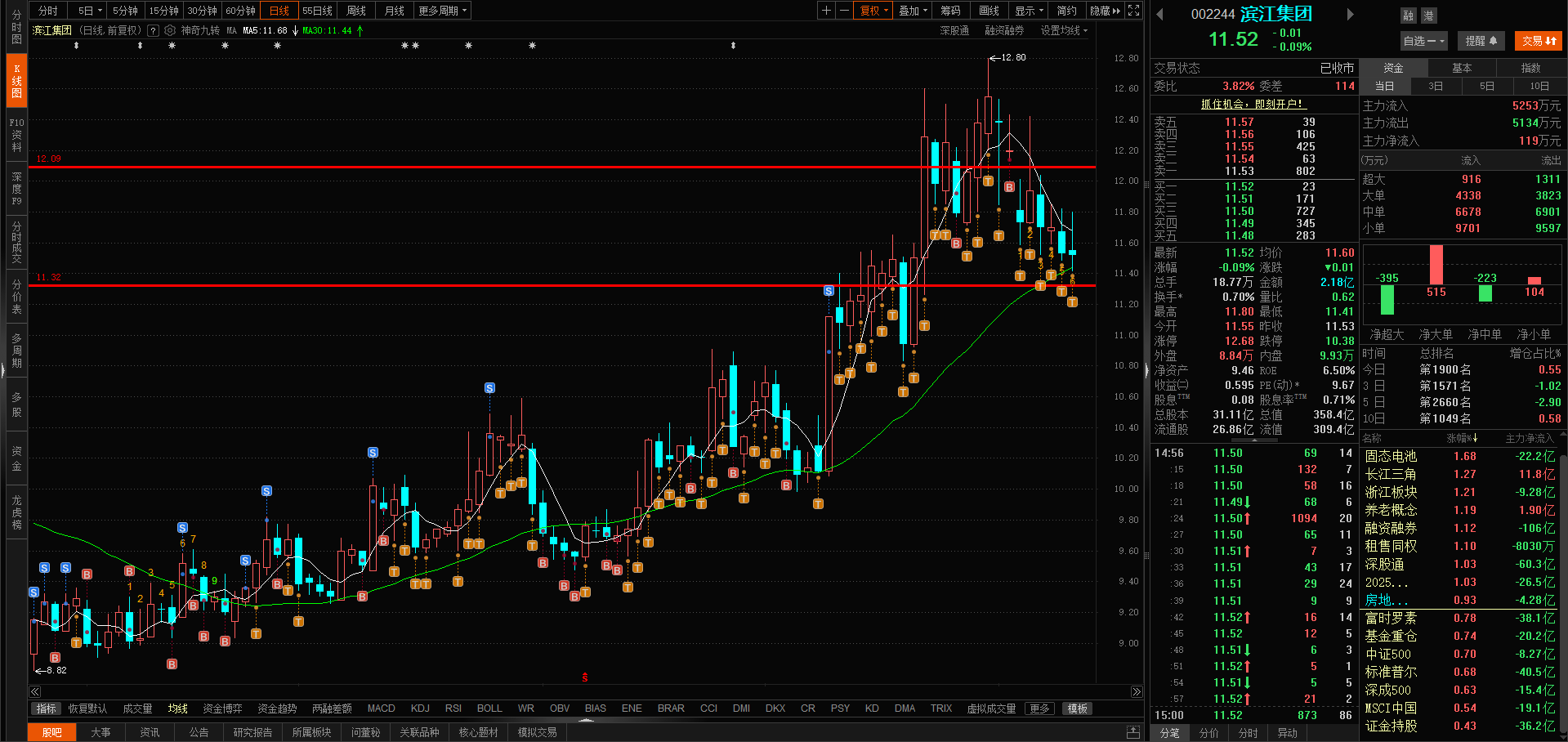Screen dimensions: 1568x742
Task: Select the KDJ indicator
Action: (x=420, y=708)
